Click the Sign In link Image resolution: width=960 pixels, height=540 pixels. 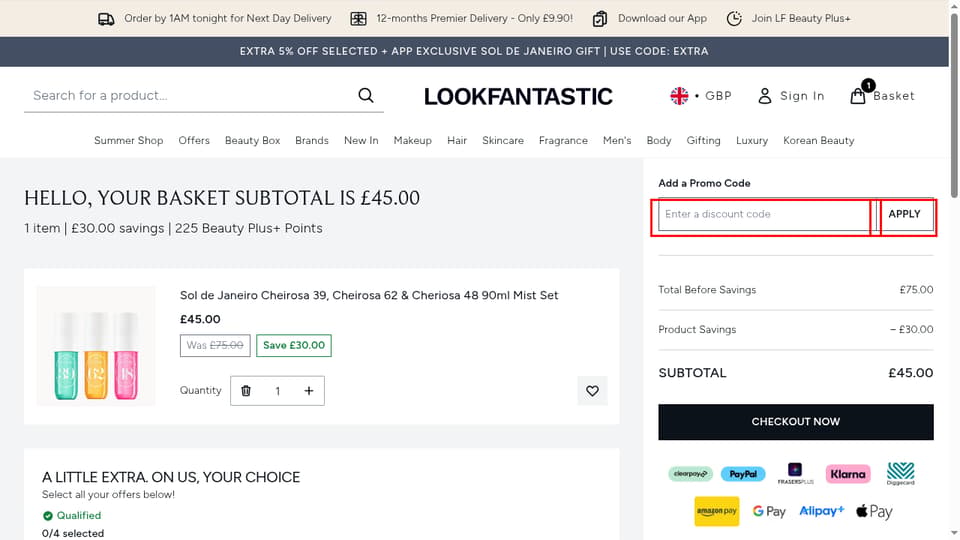tap(802, 96)
